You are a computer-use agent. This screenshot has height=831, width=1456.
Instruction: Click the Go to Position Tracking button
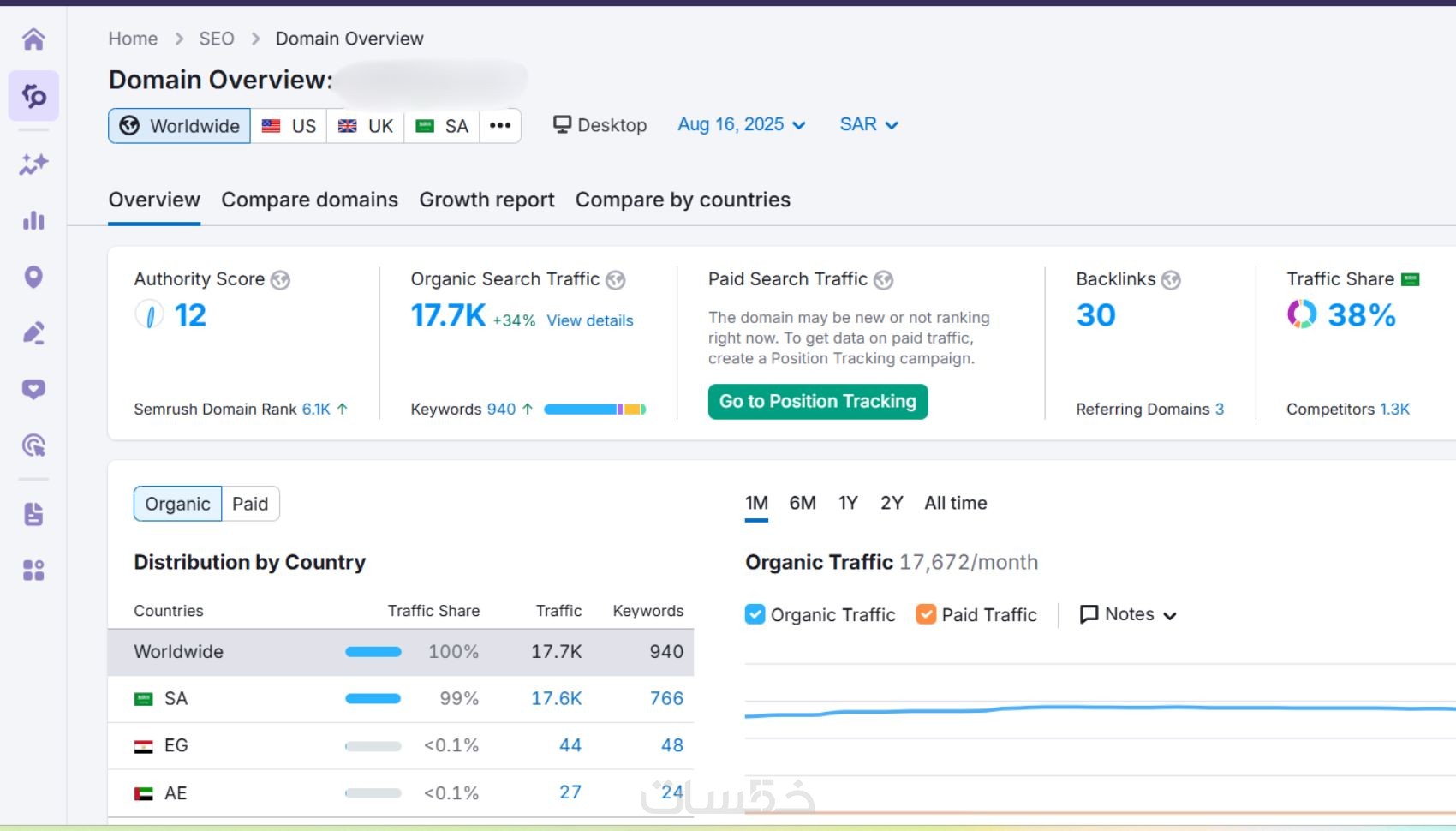coord(818,402)
